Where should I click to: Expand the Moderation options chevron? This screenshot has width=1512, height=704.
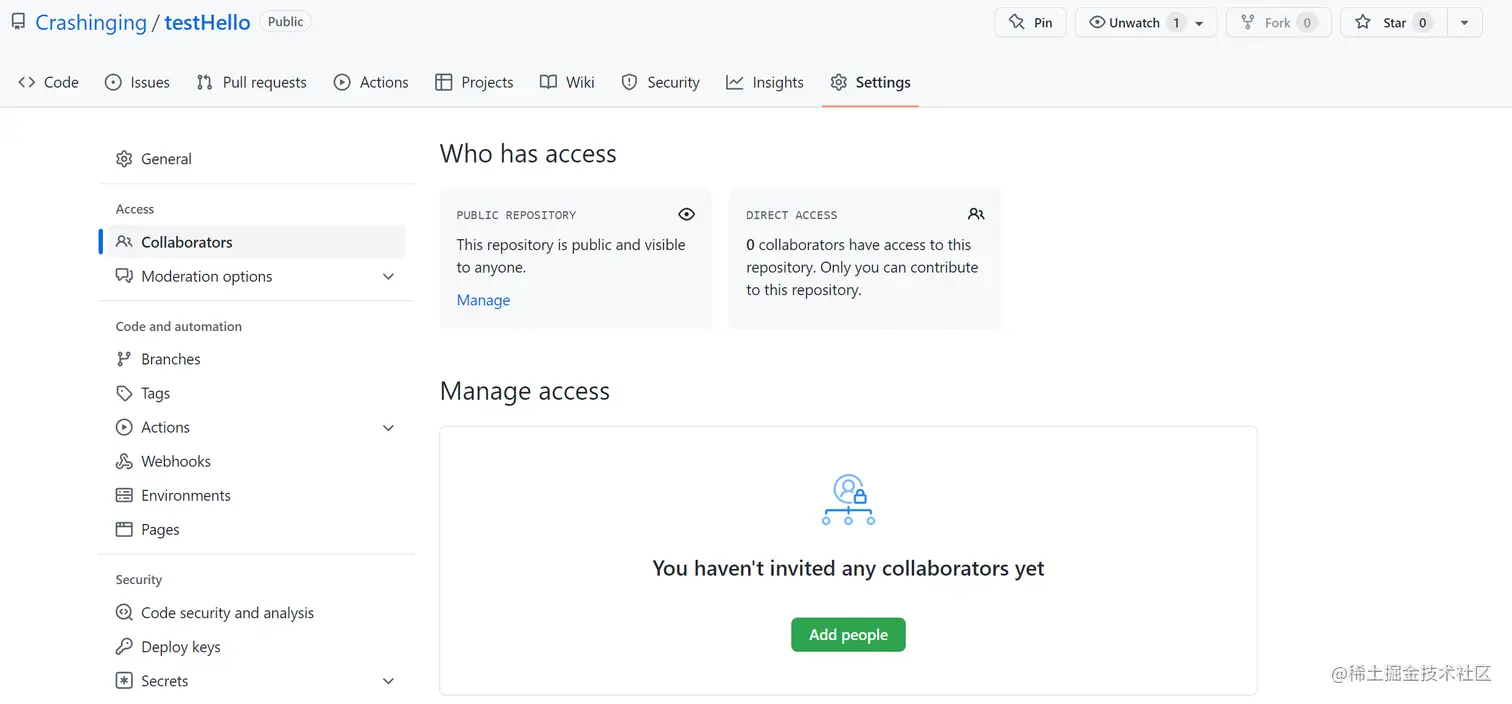[389, 276]
